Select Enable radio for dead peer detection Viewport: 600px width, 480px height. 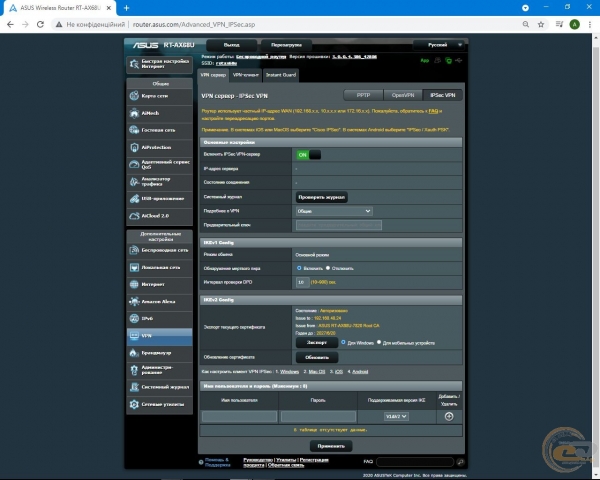point(299,268)
